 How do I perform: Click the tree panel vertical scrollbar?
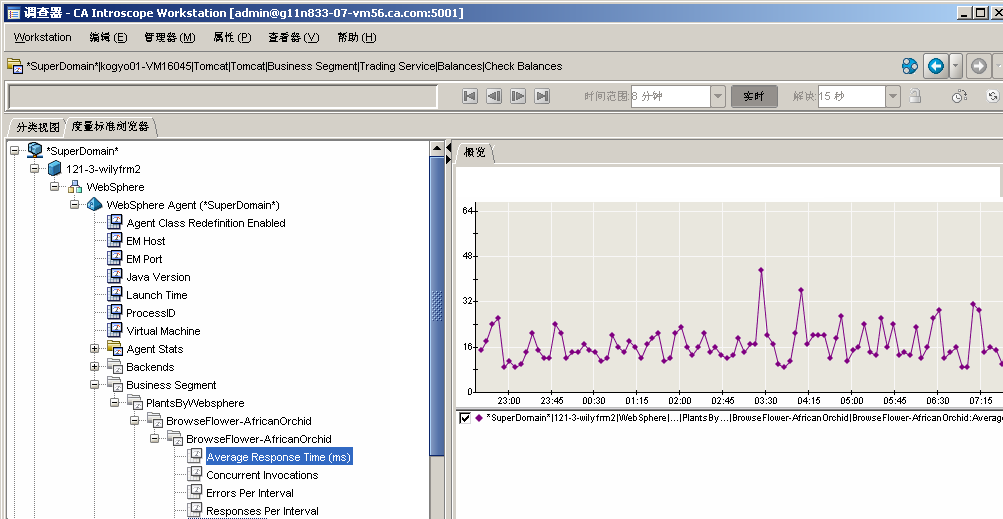coord(436,300)
